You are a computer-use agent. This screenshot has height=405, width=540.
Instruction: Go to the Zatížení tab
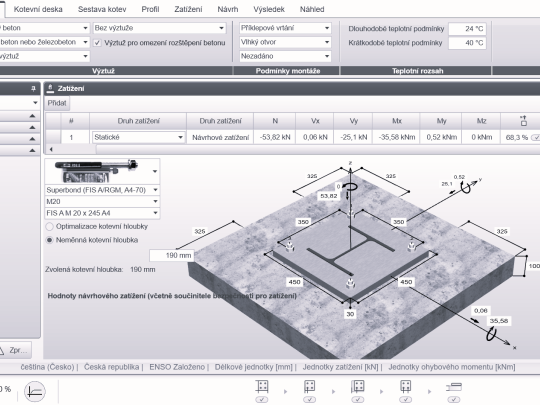coord(188,9)
